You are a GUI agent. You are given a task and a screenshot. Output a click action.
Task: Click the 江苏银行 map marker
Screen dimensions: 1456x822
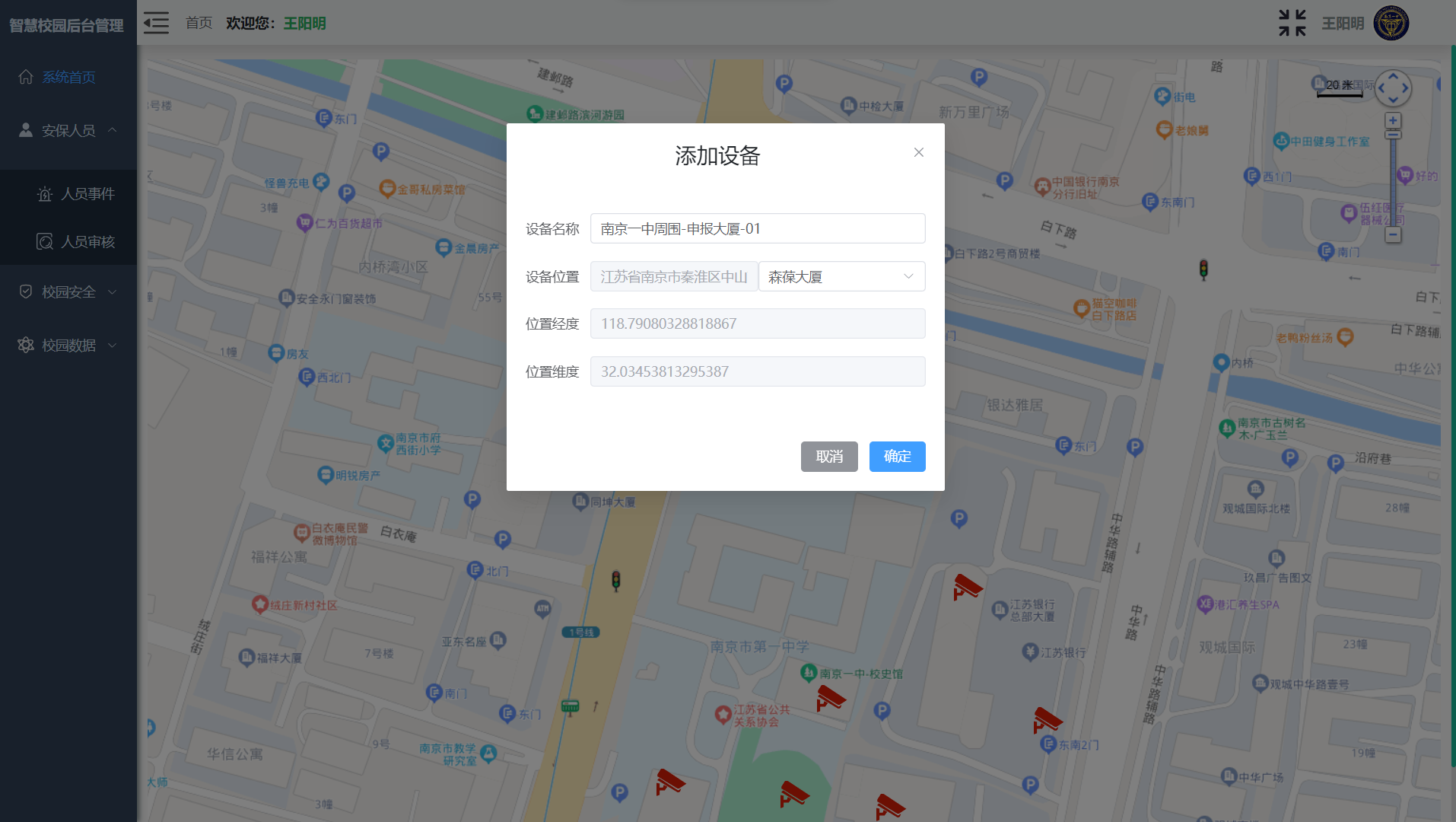(x=1031, y=652)
